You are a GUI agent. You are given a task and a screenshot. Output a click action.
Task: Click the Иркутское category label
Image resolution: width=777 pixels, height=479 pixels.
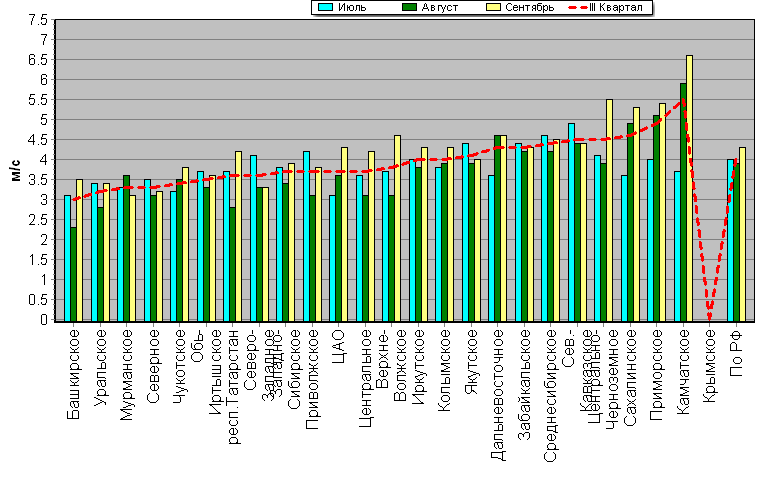point(419,367)
